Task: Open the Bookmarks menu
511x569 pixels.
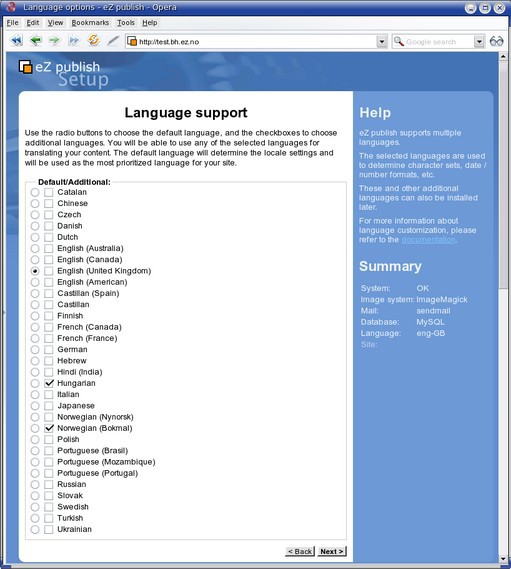Action: (90, 23)
